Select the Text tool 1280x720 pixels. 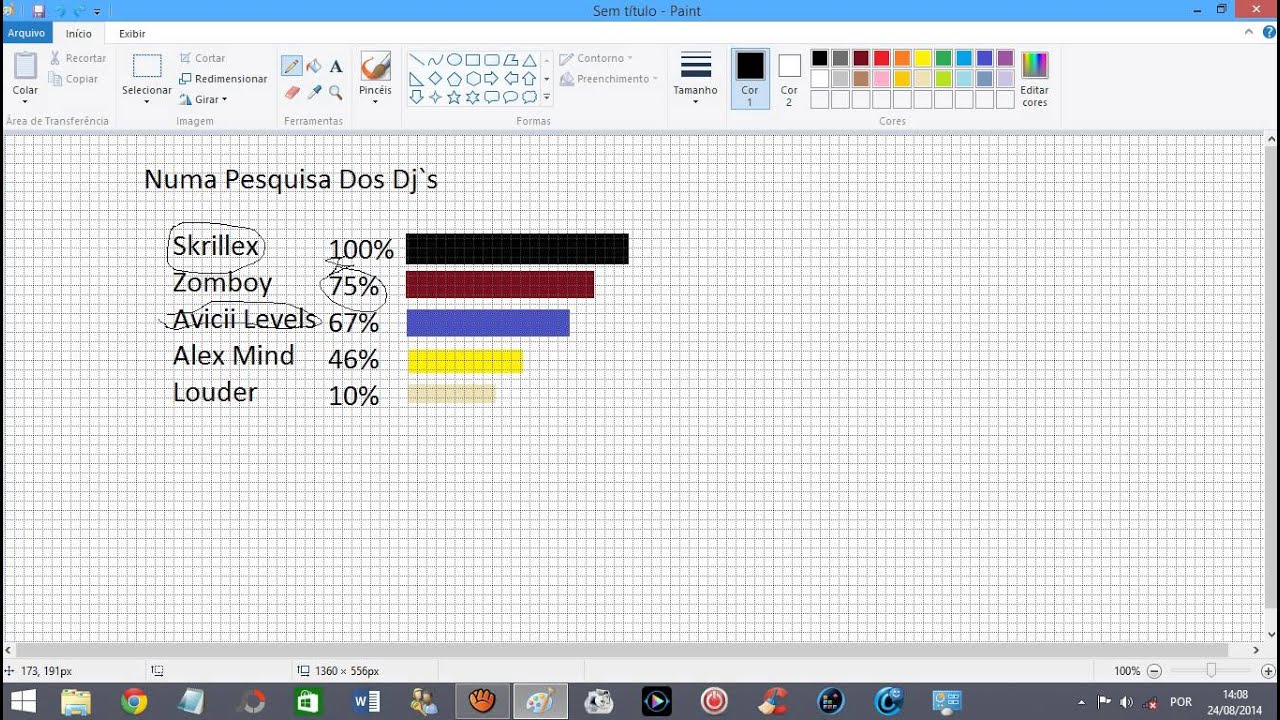pyautogui.click(x=336, y=66)
